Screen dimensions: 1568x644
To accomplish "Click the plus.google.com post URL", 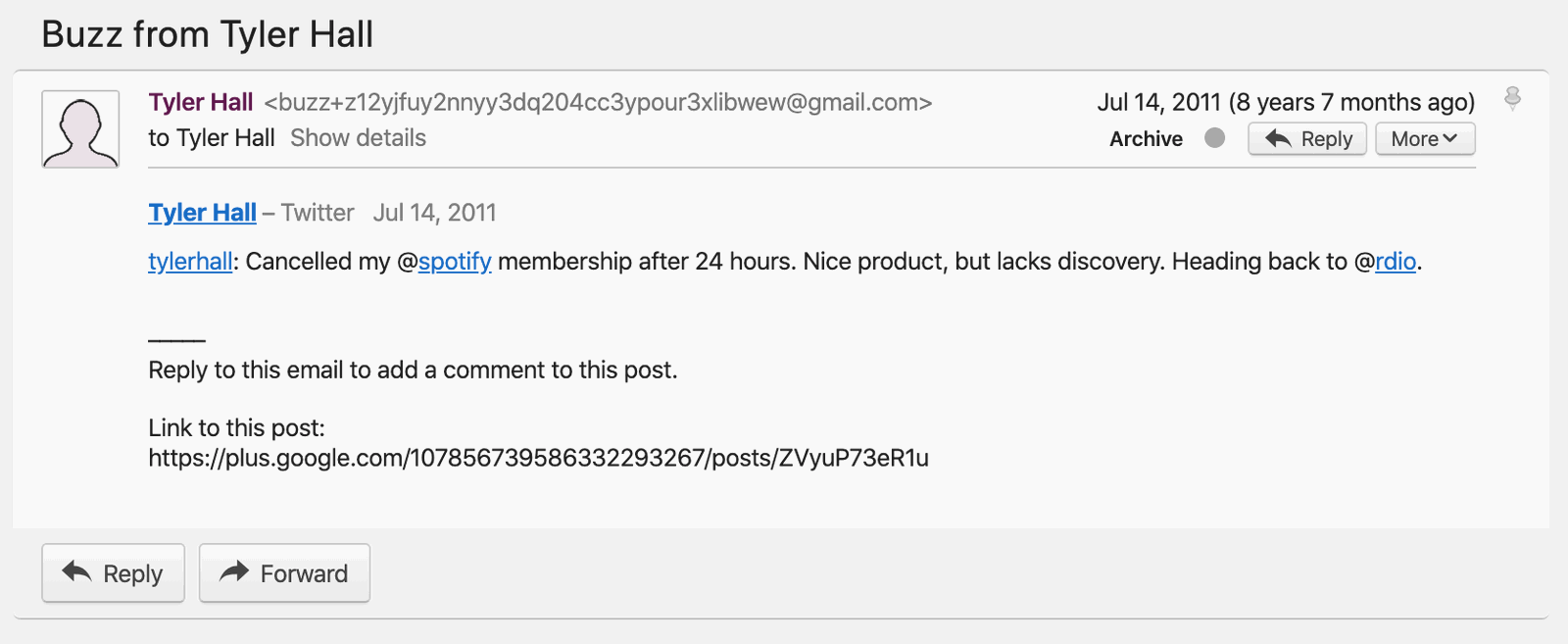I will click(538, 458).
